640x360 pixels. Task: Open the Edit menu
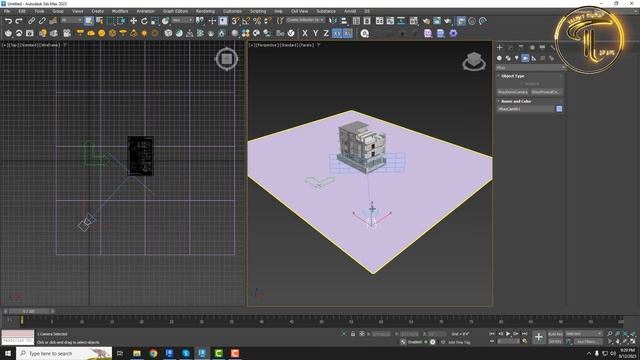(x=22, y=11)
